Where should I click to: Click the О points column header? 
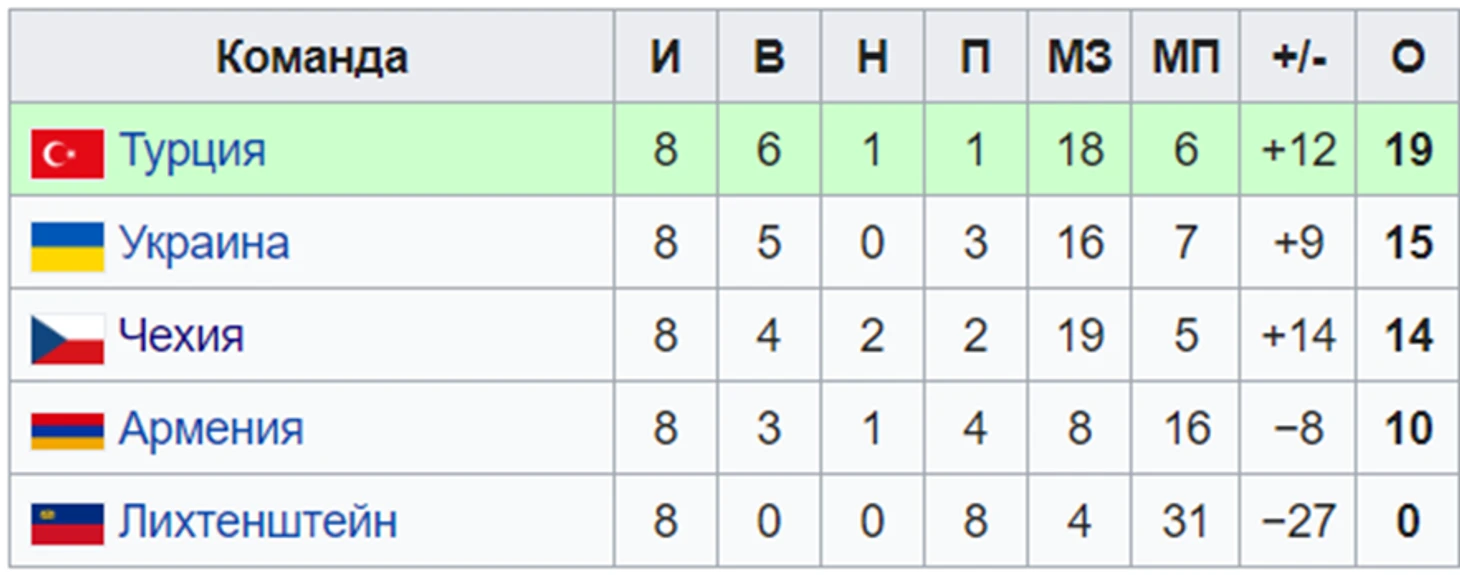1407,58
